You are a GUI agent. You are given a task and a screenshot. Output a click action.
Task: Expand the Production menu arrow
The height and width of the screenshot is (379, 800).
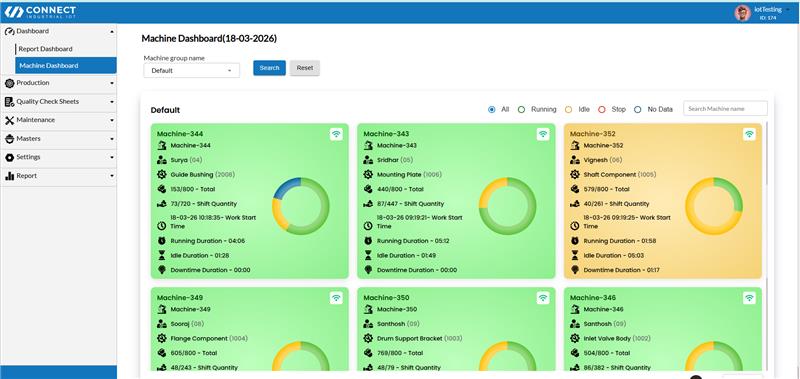112,83
